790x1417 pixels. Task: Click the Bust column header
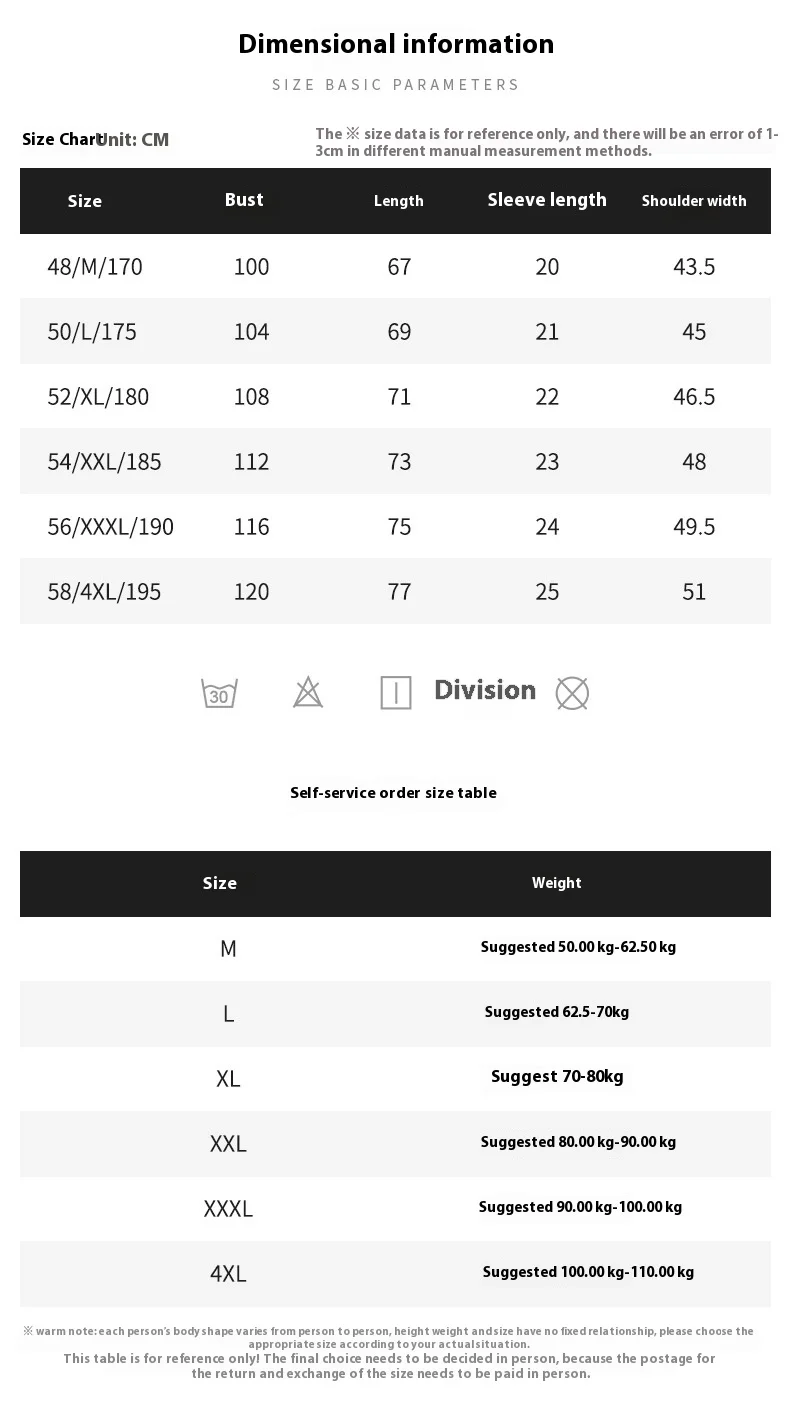pyautogui.click(x=244, y=200)
